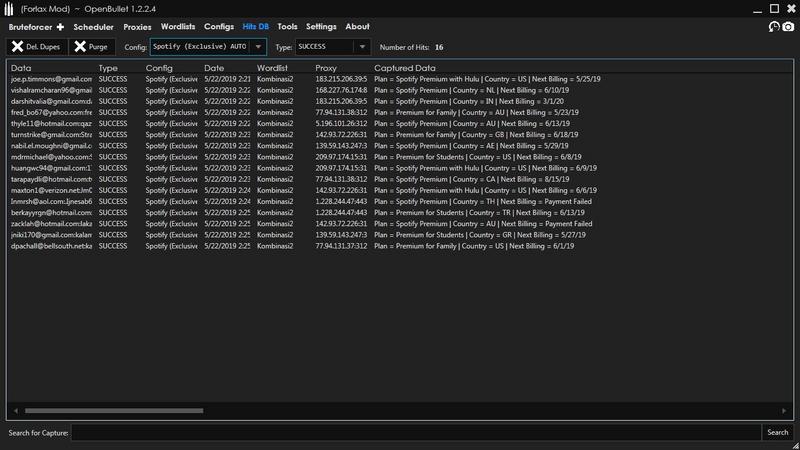The width and height of the screenshot is (800, 450).
Task: Click proxy cell 168.227.76.174:8
Action: 341,90
